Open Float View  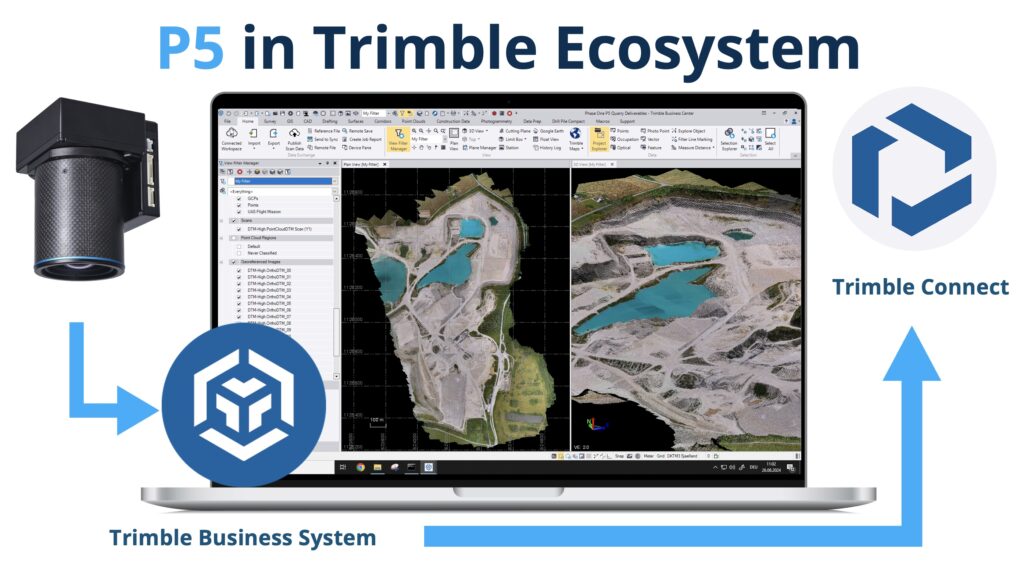(x=546, y=139)
